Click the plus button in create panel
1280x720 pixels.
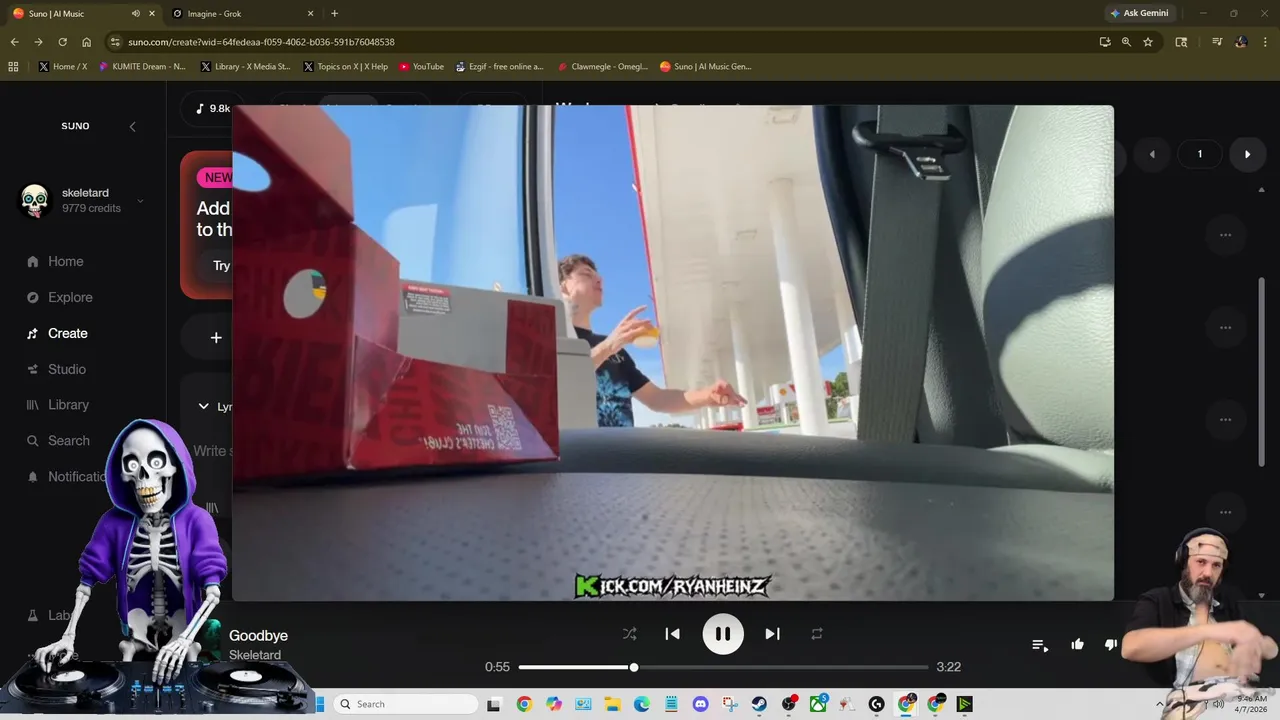pos(216,338)
